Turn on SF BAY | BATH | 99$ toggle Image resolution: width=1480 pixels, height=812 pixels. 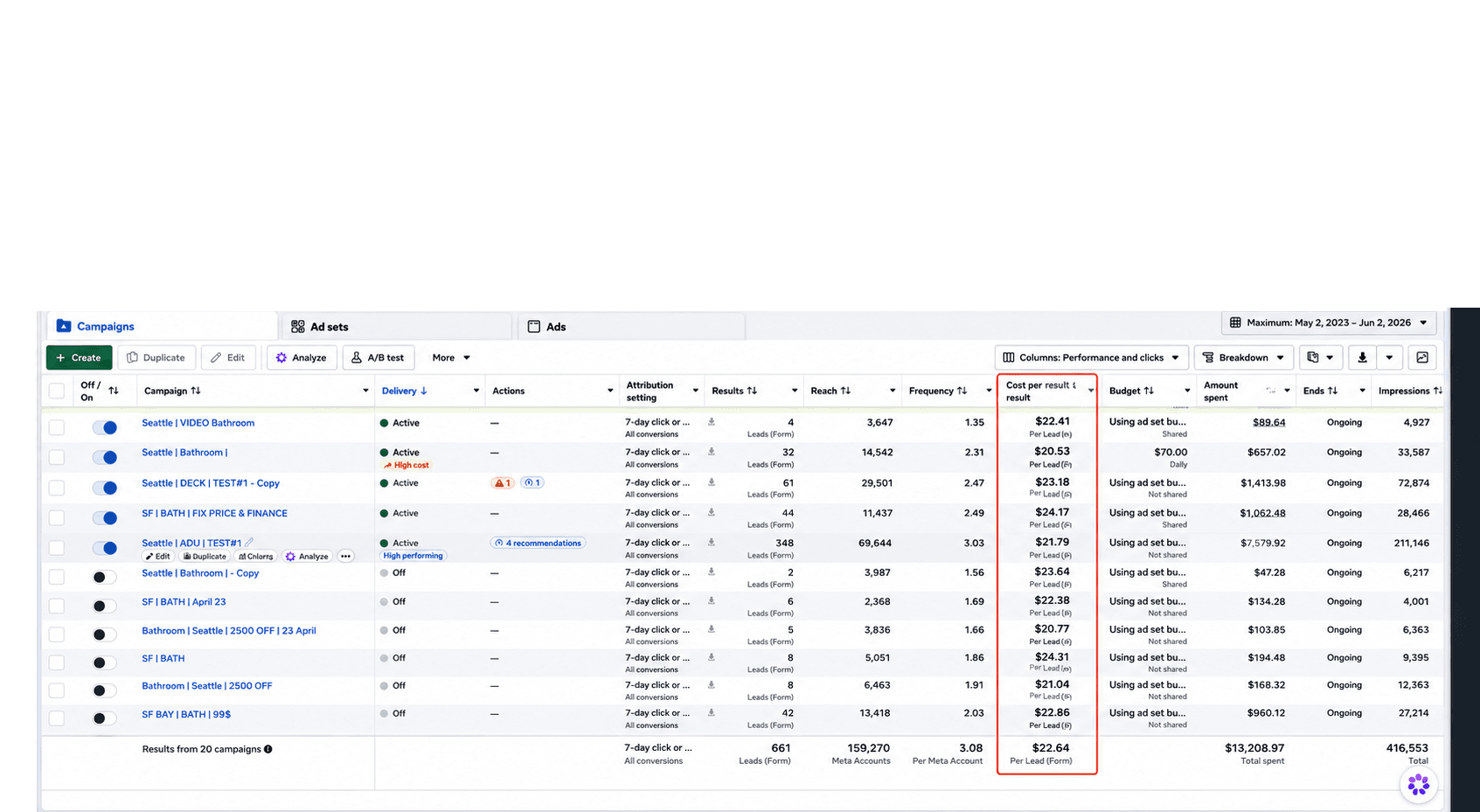(x=104, y=718)
